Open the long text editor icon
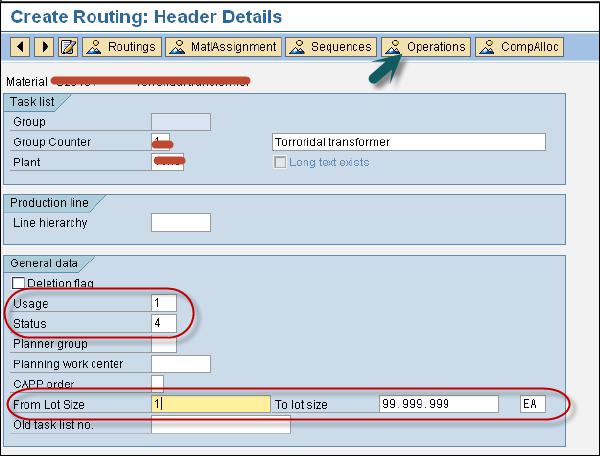The height and width of the screenshot is (456, 600). click(x=68, y=47)
